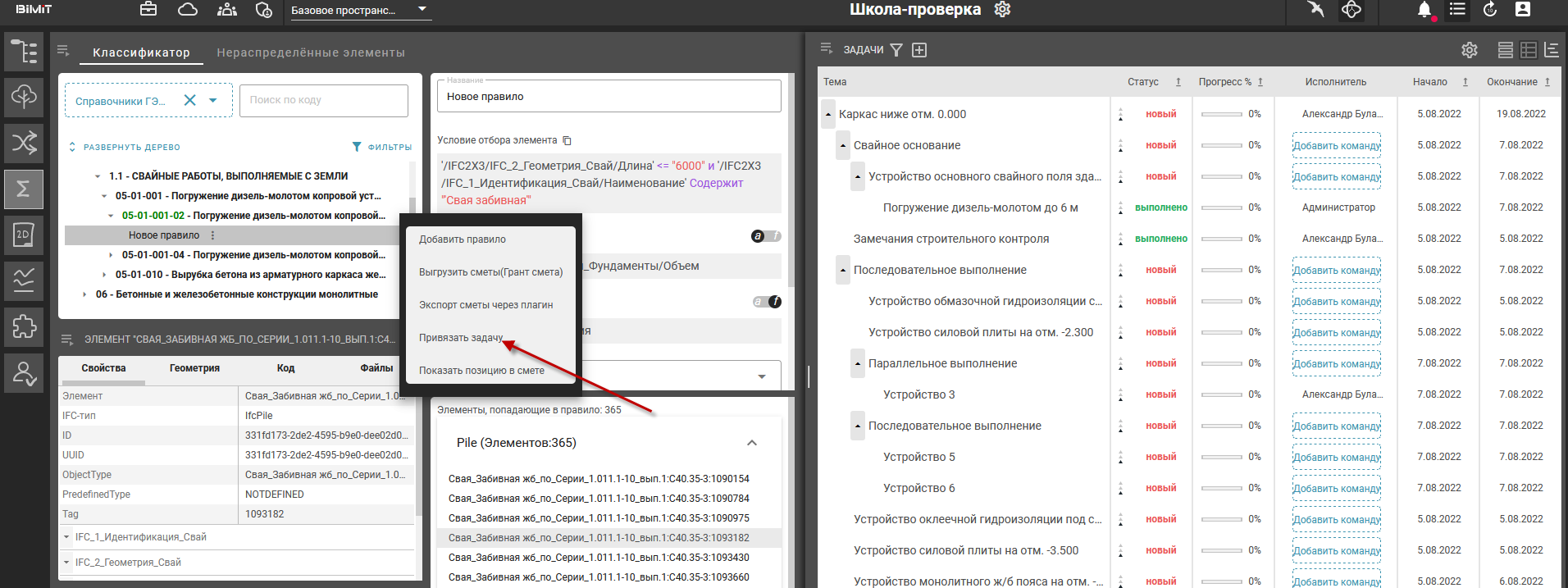Collapse the Свайное основание task group
The image size is (1568, 588).
(x=843, y=146)
